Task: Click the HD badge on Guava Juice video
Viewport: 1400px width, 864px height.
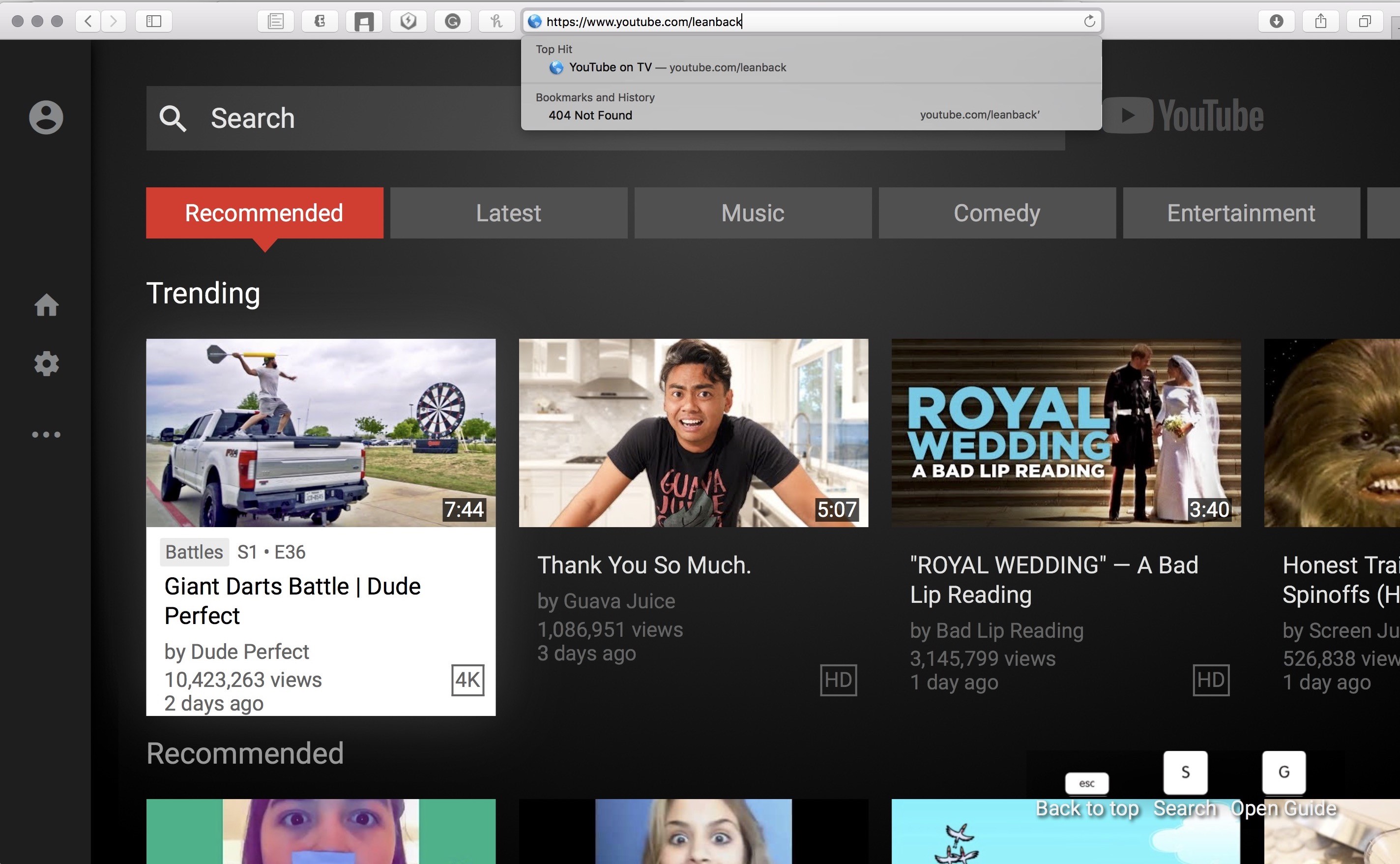Action: [839, 680]
